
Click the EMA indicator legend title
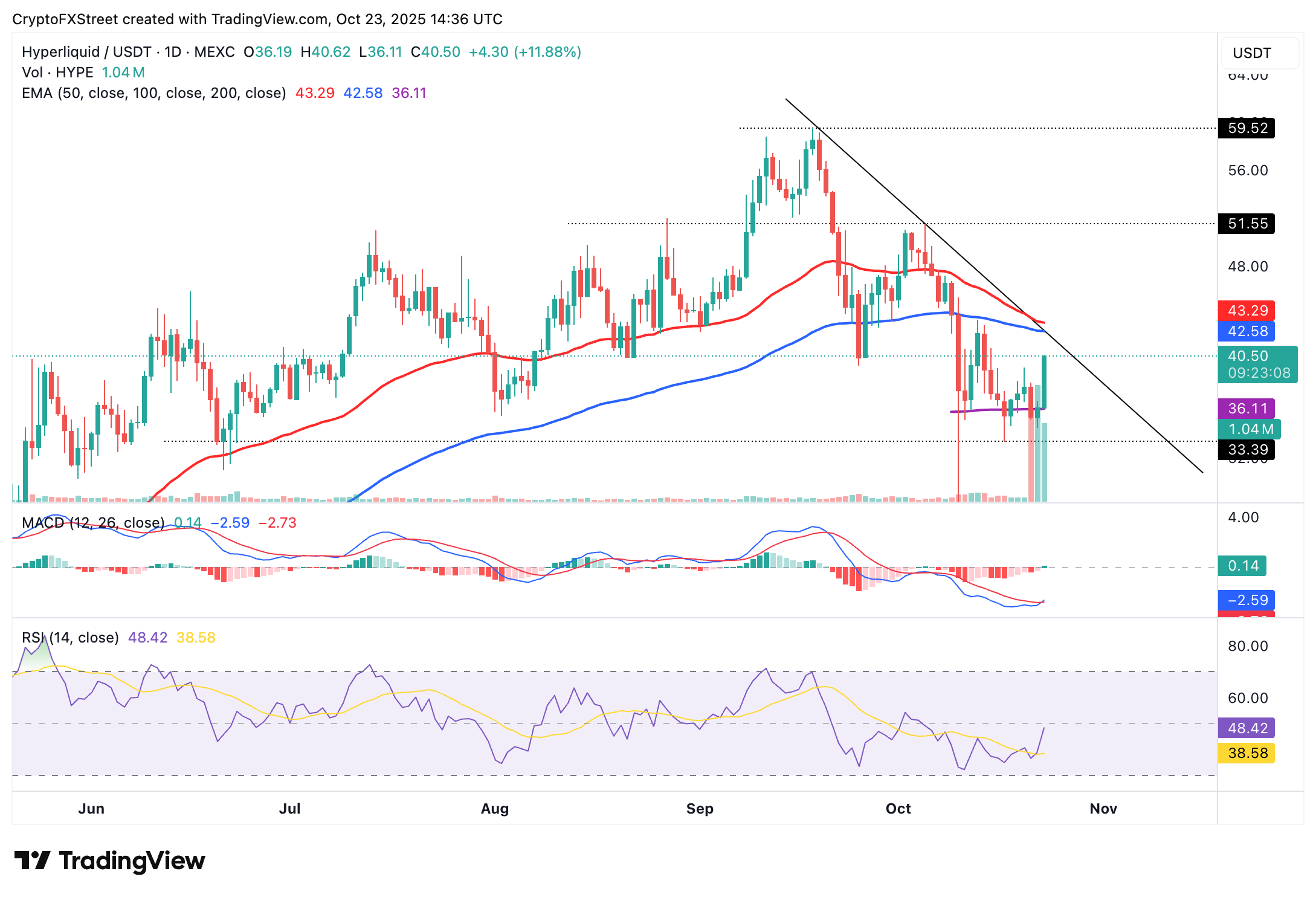pyautogui.click(x=153, y=93)
